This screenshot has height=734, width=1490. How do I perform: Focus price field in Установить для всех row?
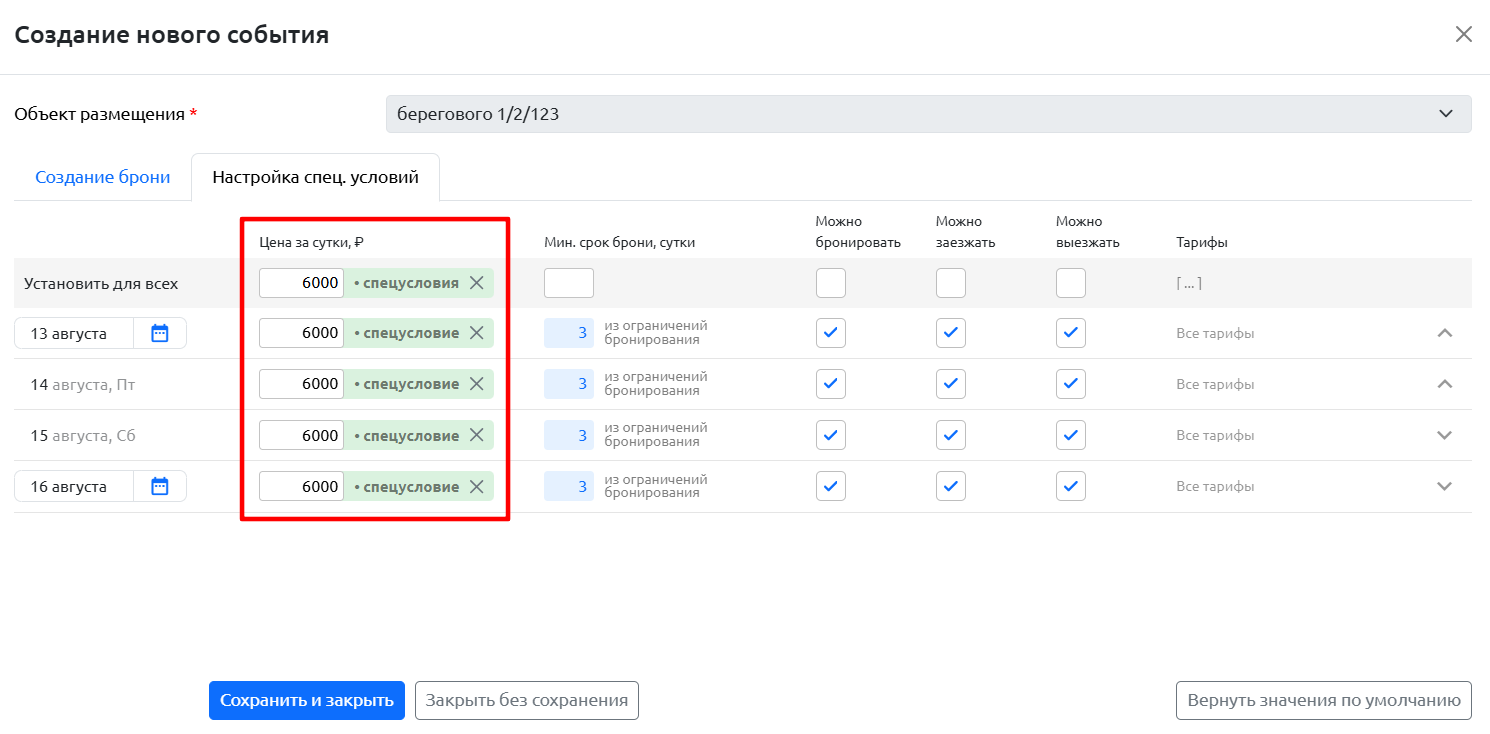[x=301, y=283]
